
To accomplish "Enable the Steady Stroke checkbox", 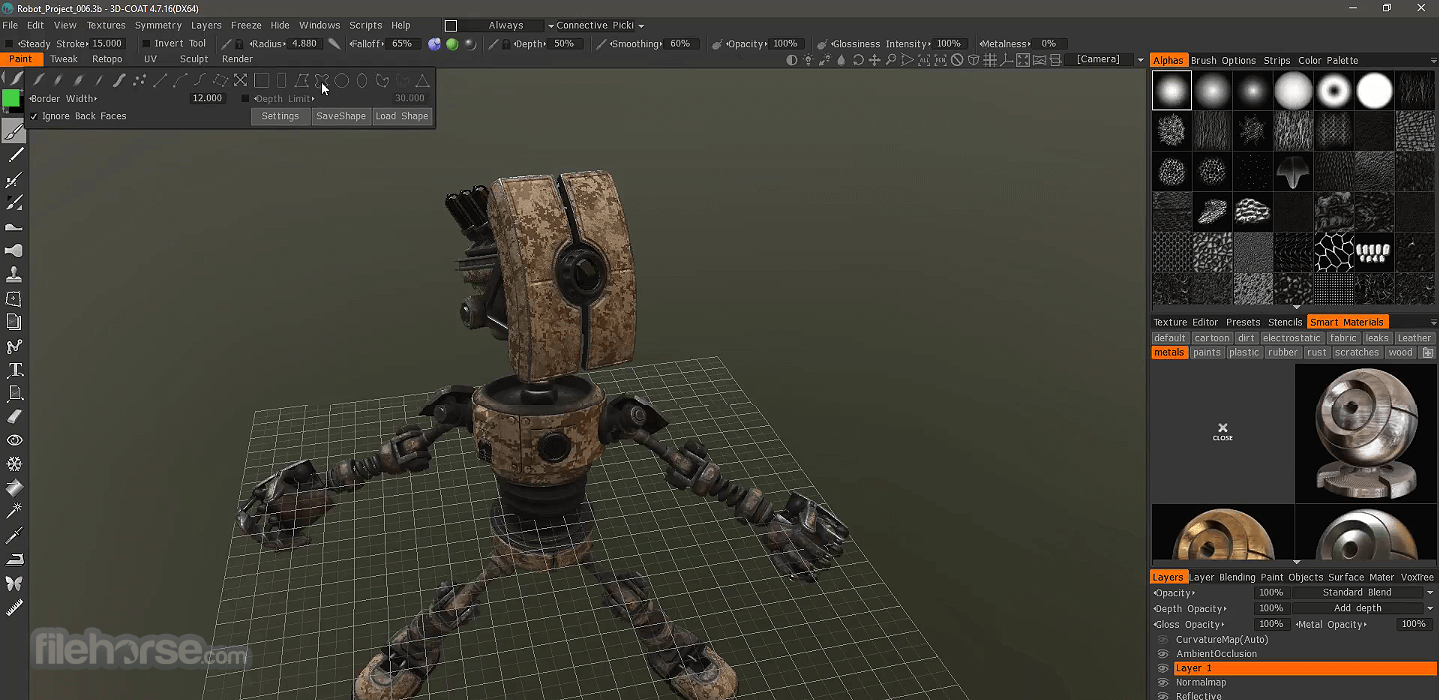I will click(9, 43).
